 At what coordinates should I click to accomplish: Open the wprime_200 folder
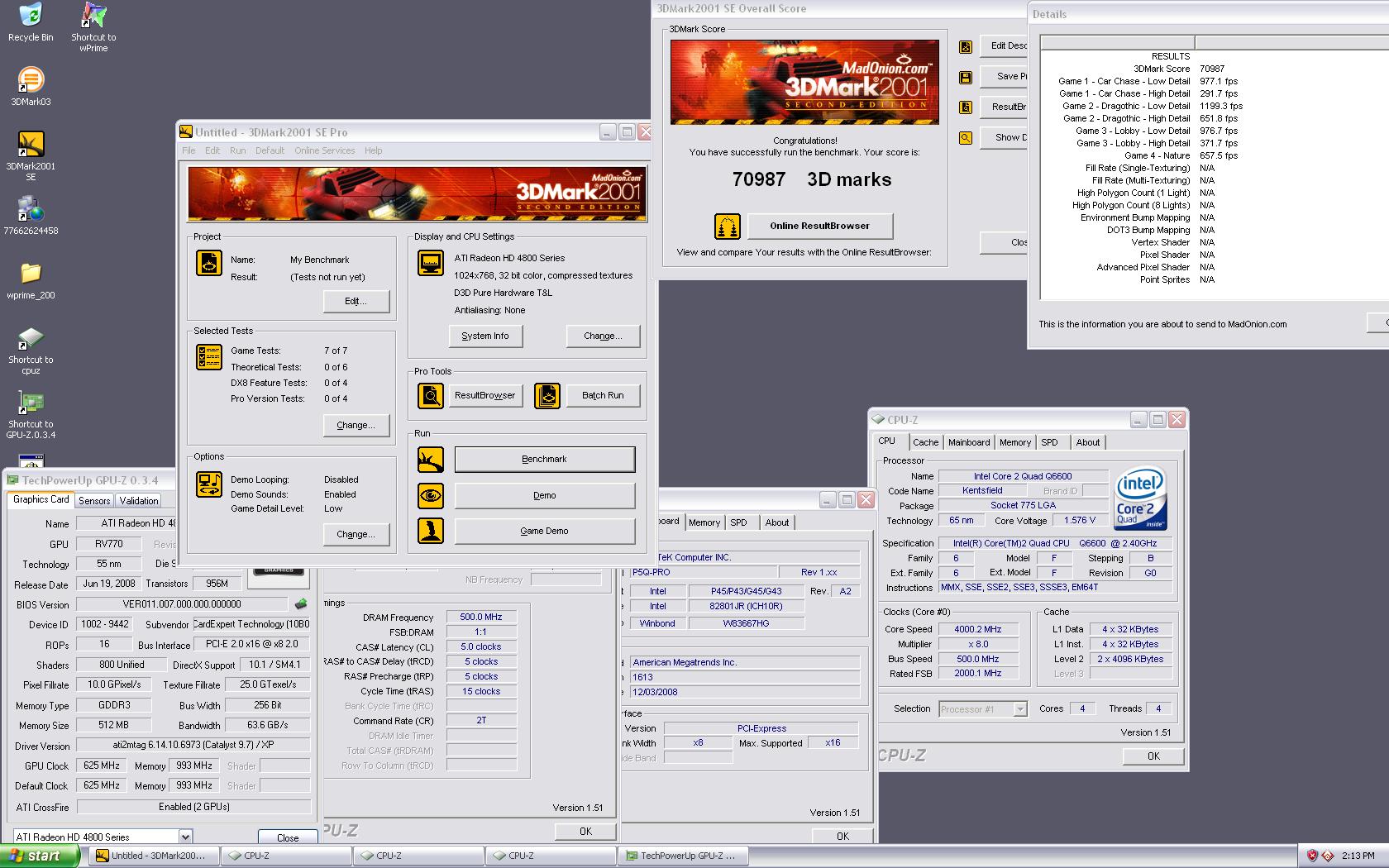[x=31, y=280]
